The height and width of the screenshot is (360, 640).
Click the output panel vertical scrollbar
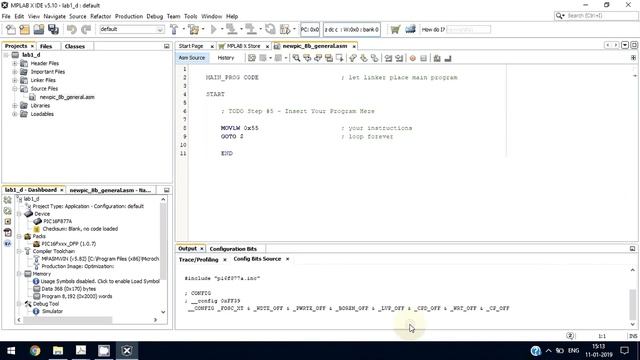[632, 304]
